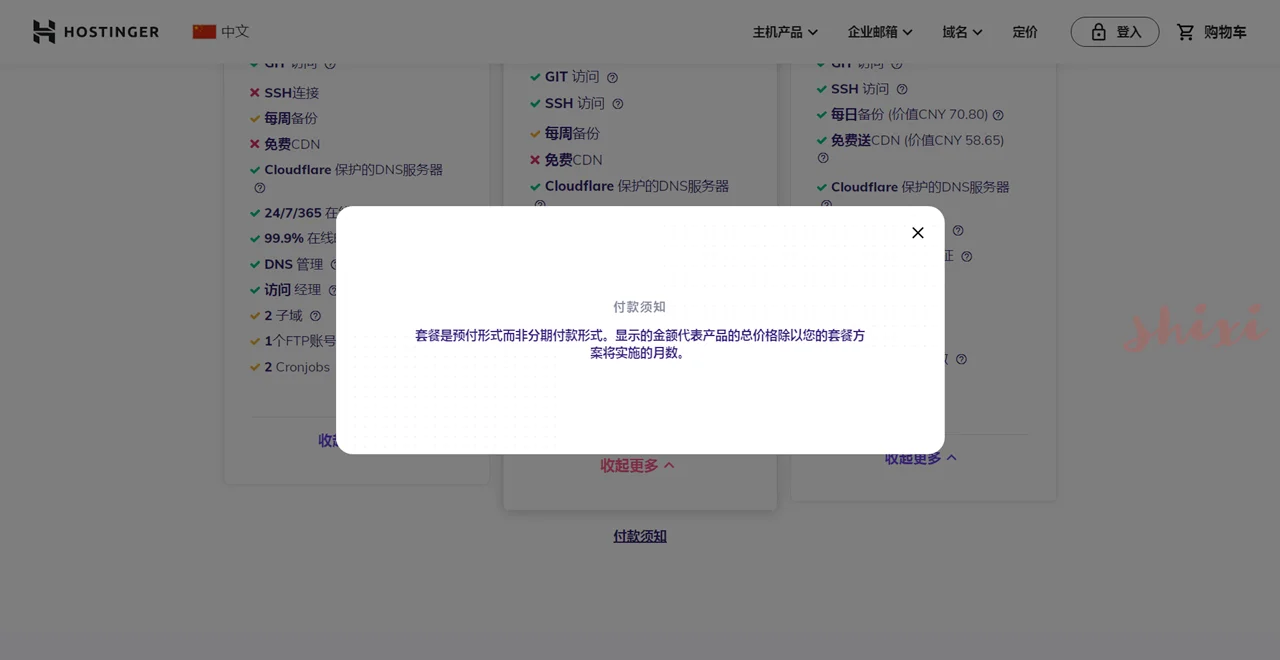This screenshot has width=1280, height=660.
Task: Open the 定价 page
Action: pyautogui.click(x=1025, y=32)
